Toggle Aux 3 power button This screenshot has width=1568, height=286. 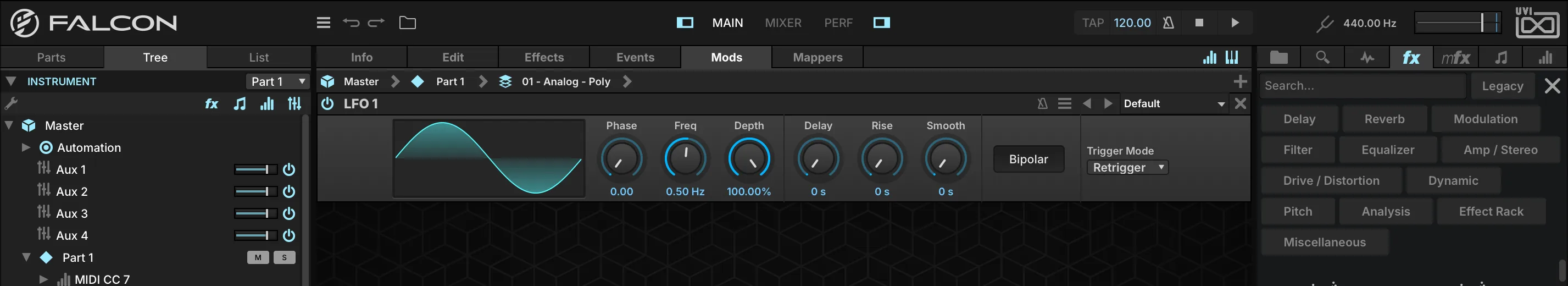pyautogui.click(x=289, y=213)
